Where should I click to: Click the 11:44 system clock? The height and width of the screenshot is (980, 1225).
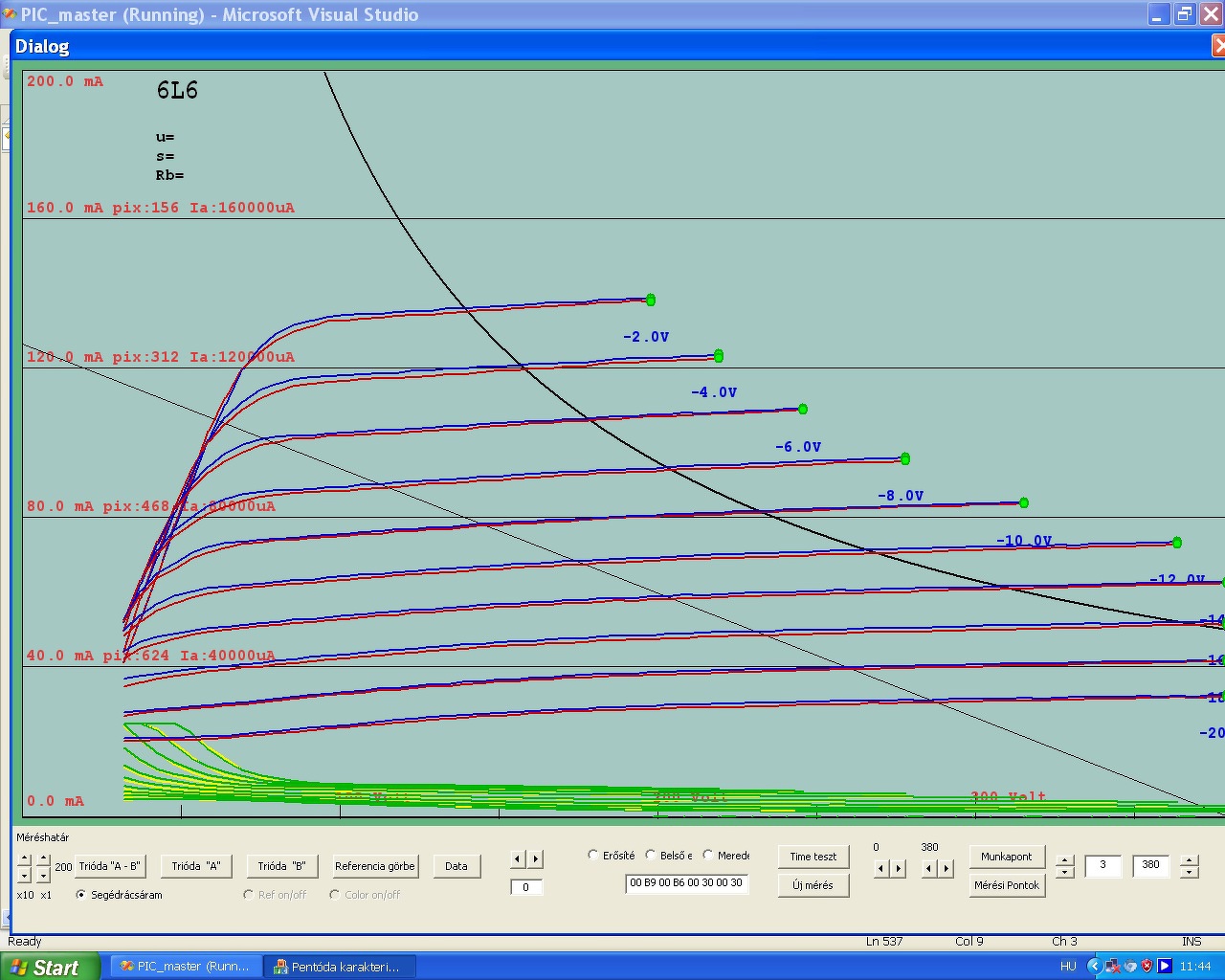pyautogui.click(x=1195, y=967)
